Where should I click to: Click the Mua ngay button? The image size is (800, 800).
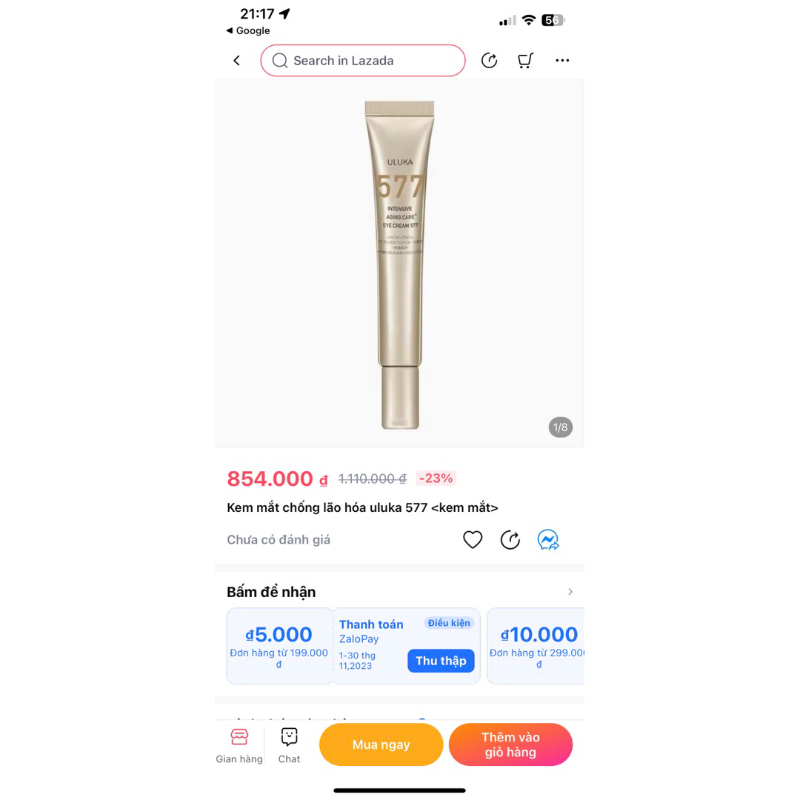tap(381, 744)
